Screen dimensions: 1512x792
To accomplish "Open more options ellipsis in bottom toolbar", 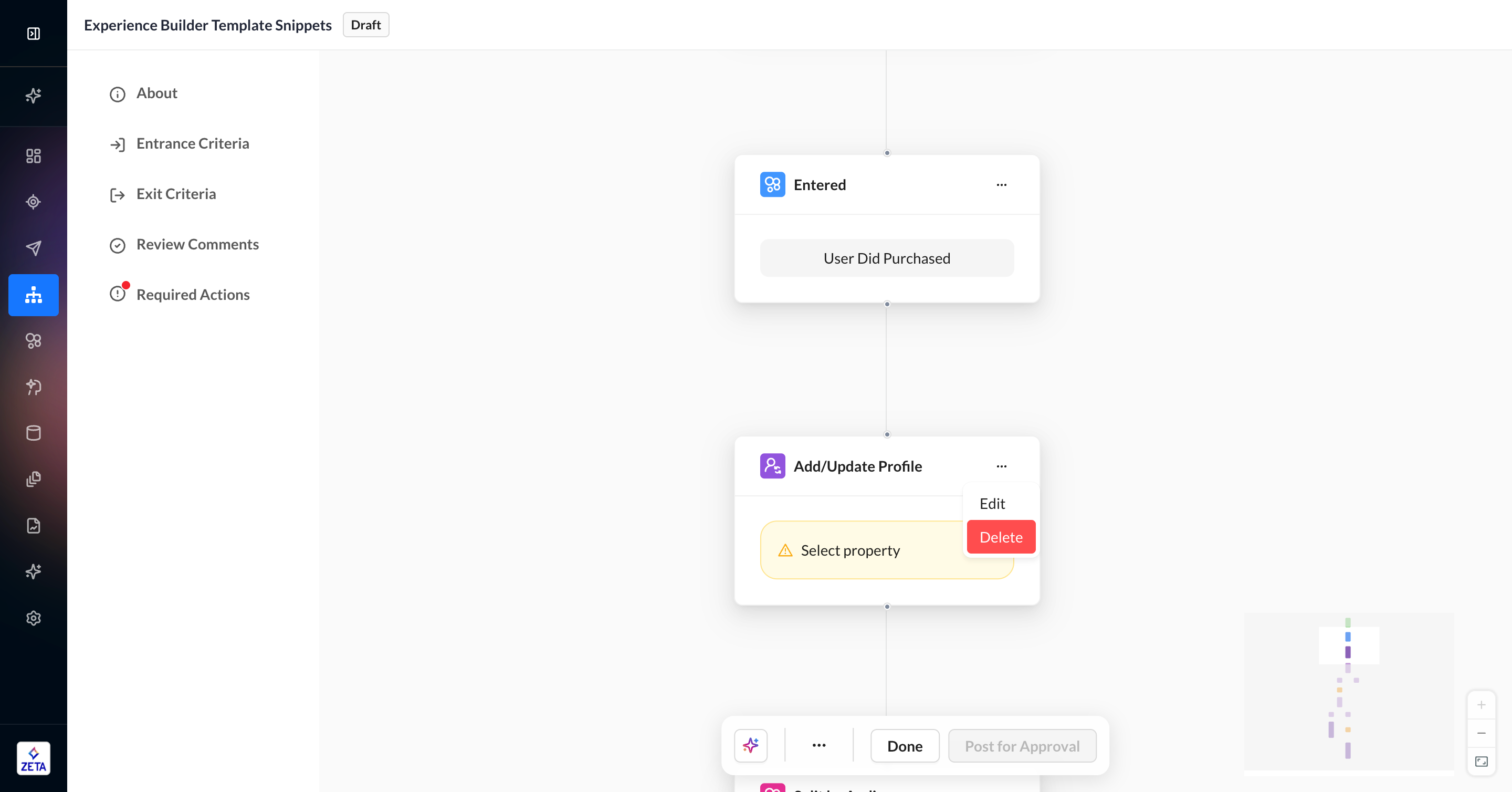I will (x=819, y=746).
